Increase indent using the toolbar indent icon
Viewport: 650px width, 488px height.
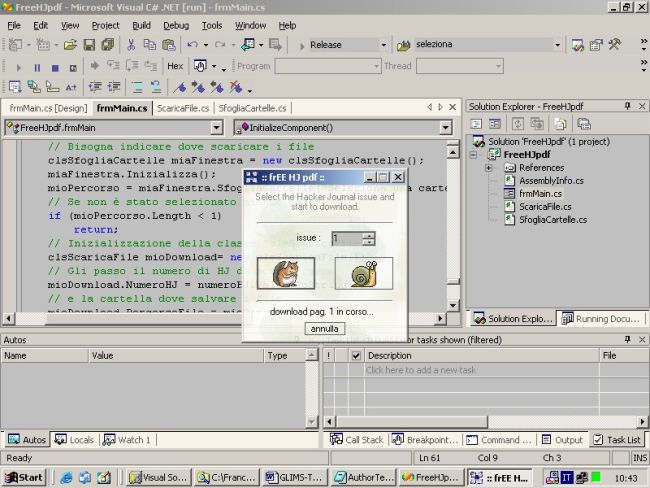click(114, 87)
